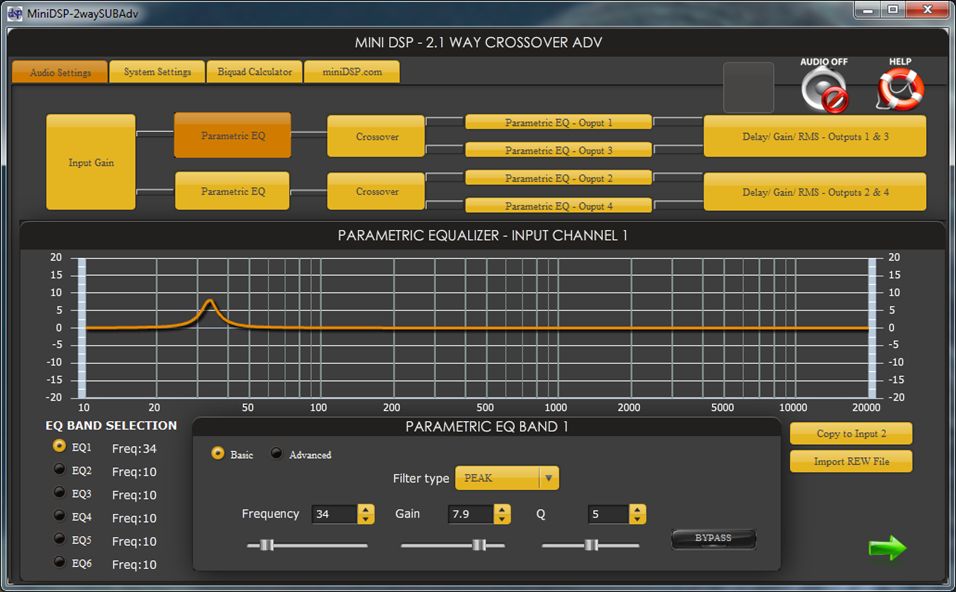Image resolution: width=956 pixels, height=592 pixels.
Task: Open Delay/Gain/RMS - Outputs 2 & 4
Action: [x=815, y=192]
